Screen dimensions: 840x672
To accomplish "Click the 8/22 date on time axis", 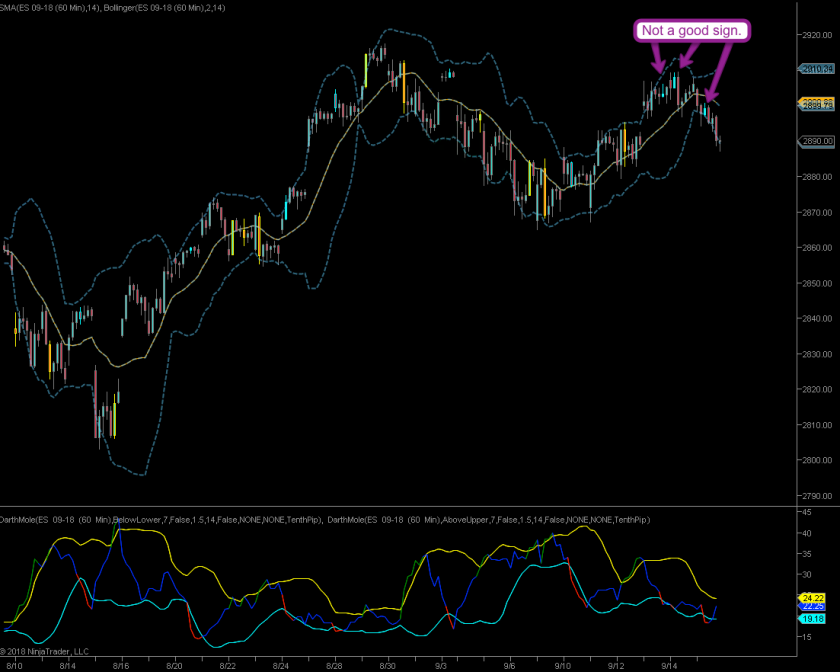I will [228, 664].
